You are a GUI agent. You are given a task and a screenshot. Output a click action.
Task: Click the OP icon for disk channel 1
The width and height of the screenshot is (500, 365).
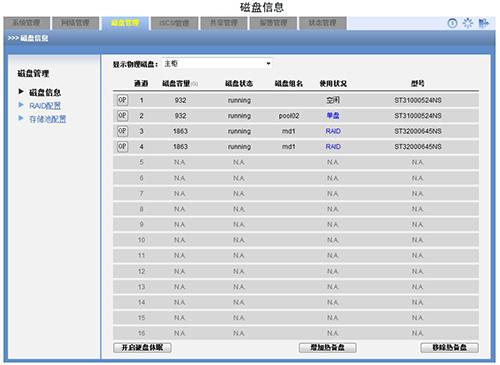coord(122,100)
